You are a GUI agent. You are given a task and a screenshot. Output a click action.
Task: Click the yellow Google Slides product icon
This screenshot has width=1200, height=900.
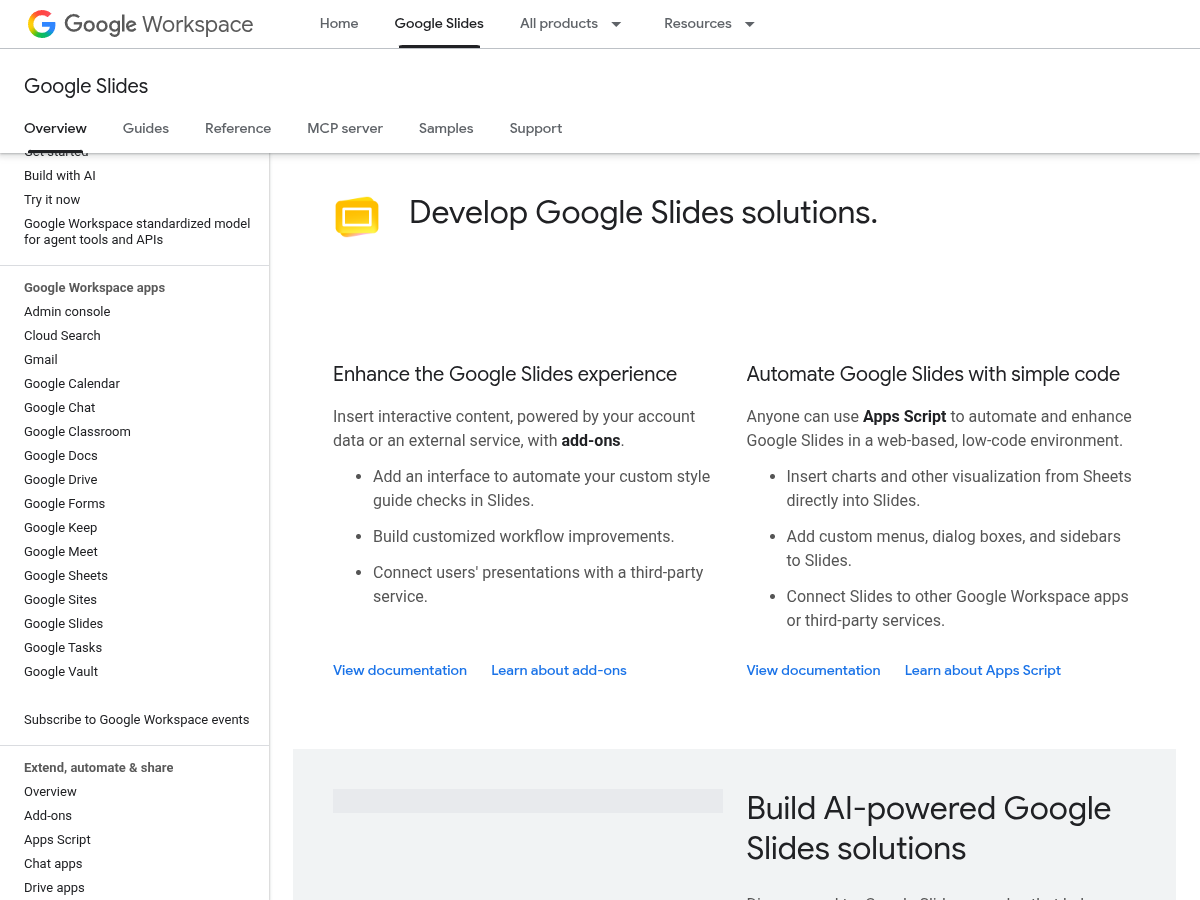[x=357, y=217]
